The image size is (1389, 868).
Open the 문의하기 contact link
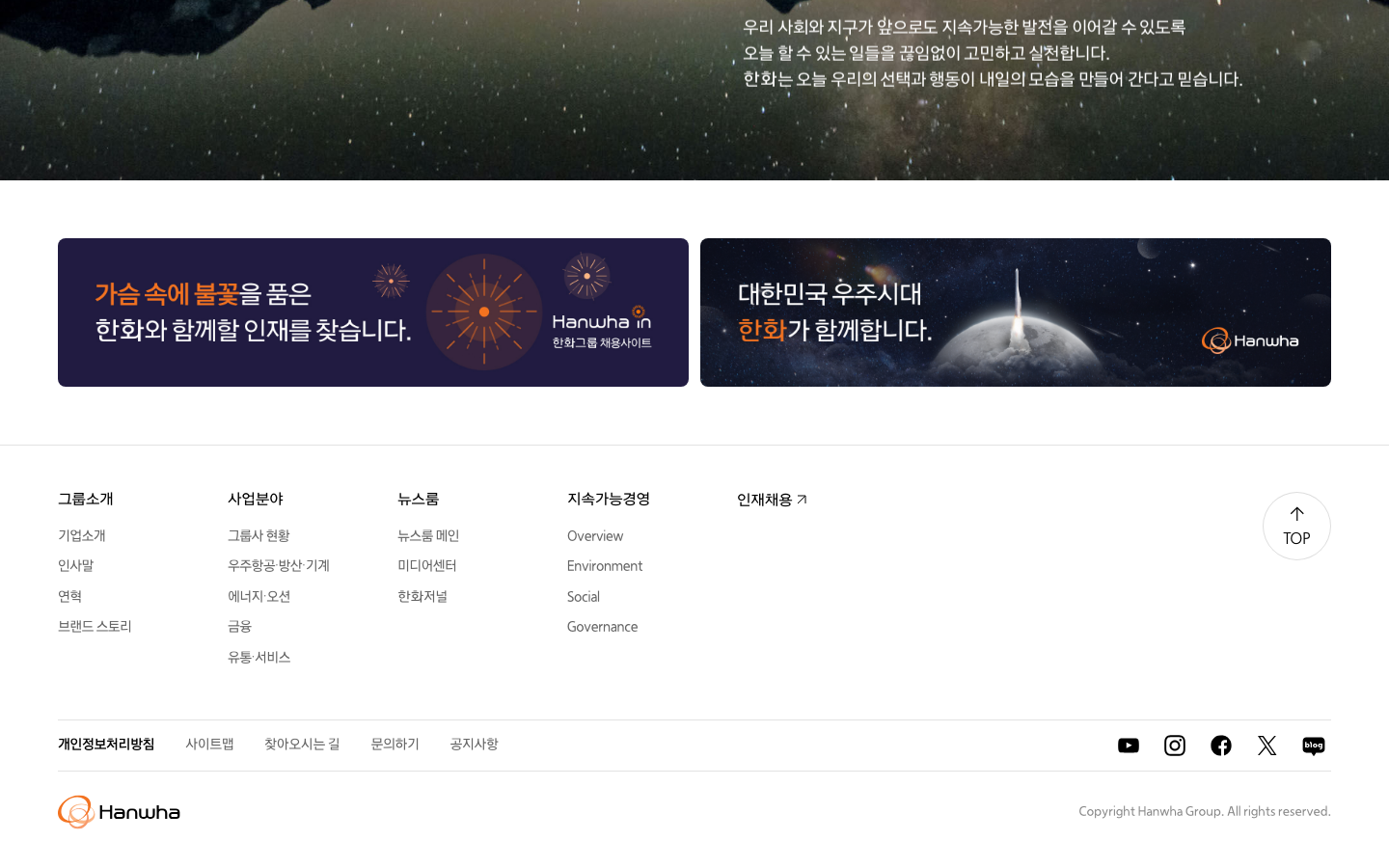tap(395, 744)
